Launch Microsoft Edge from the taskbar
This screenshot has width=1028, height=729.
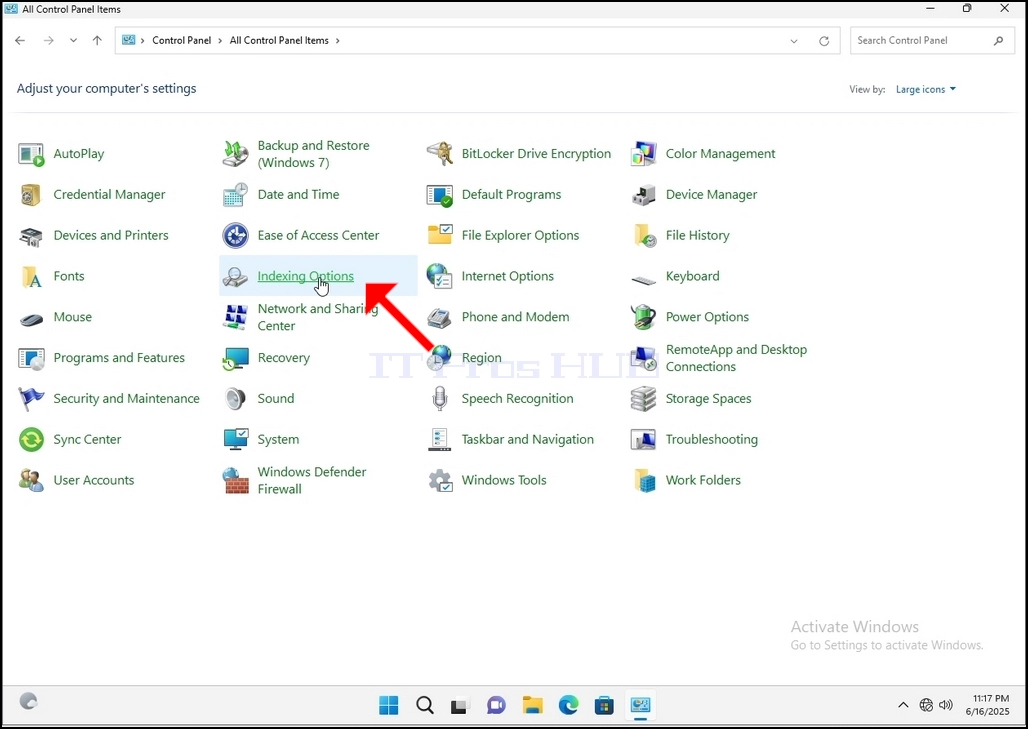coord(568,705)
